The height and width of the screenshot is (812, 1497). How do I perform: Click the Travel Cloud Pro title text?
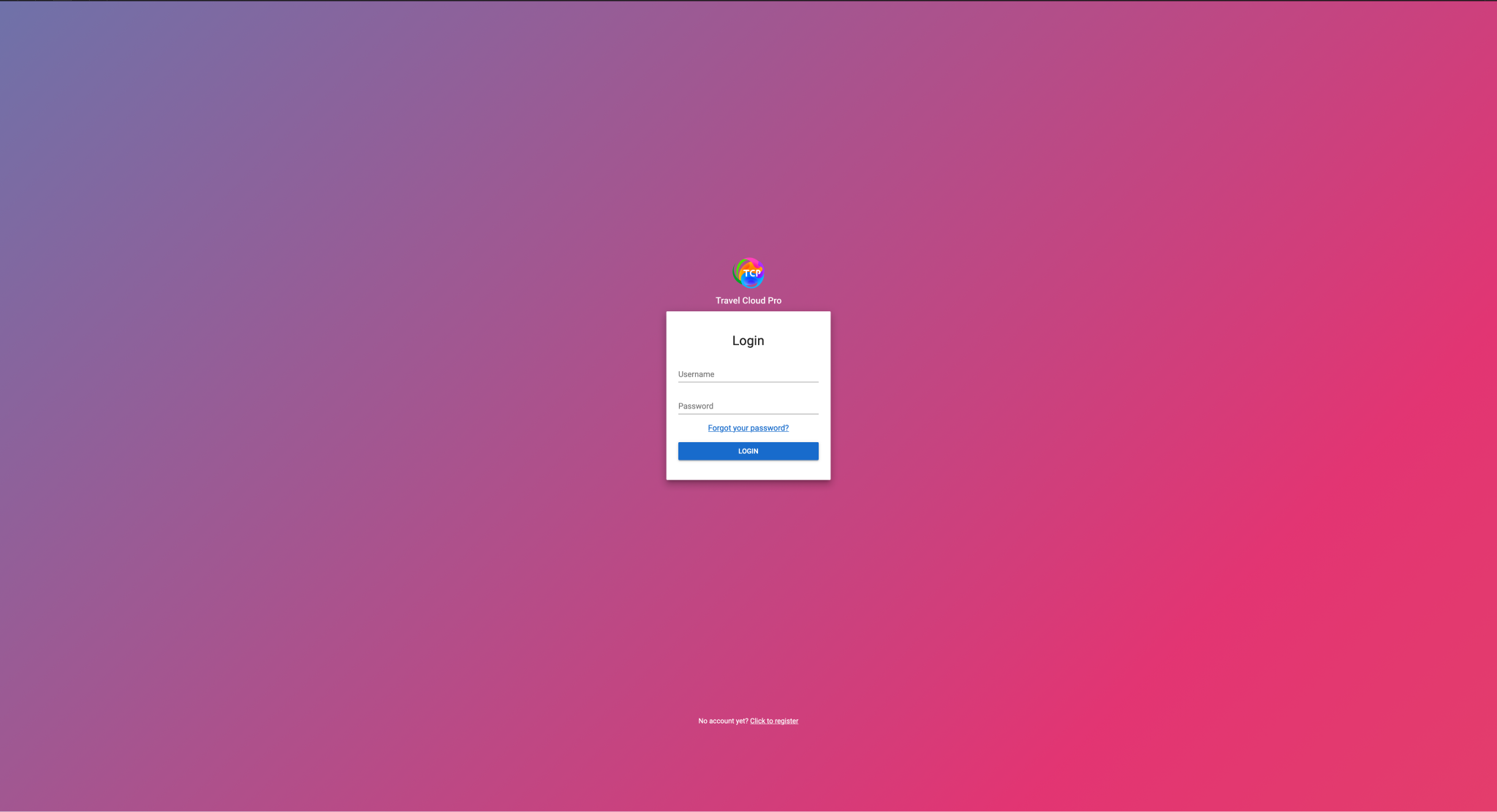click(748, 300)
